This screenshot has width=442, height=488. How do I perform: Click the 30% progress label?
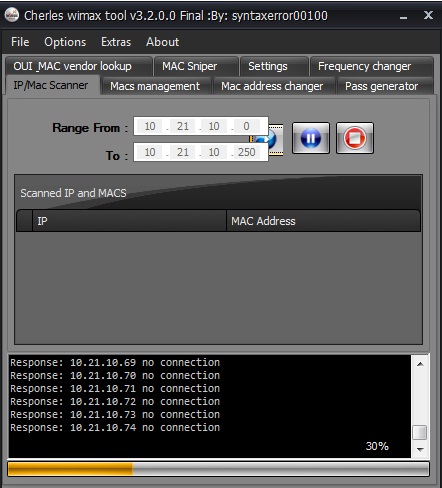point(377,446)
